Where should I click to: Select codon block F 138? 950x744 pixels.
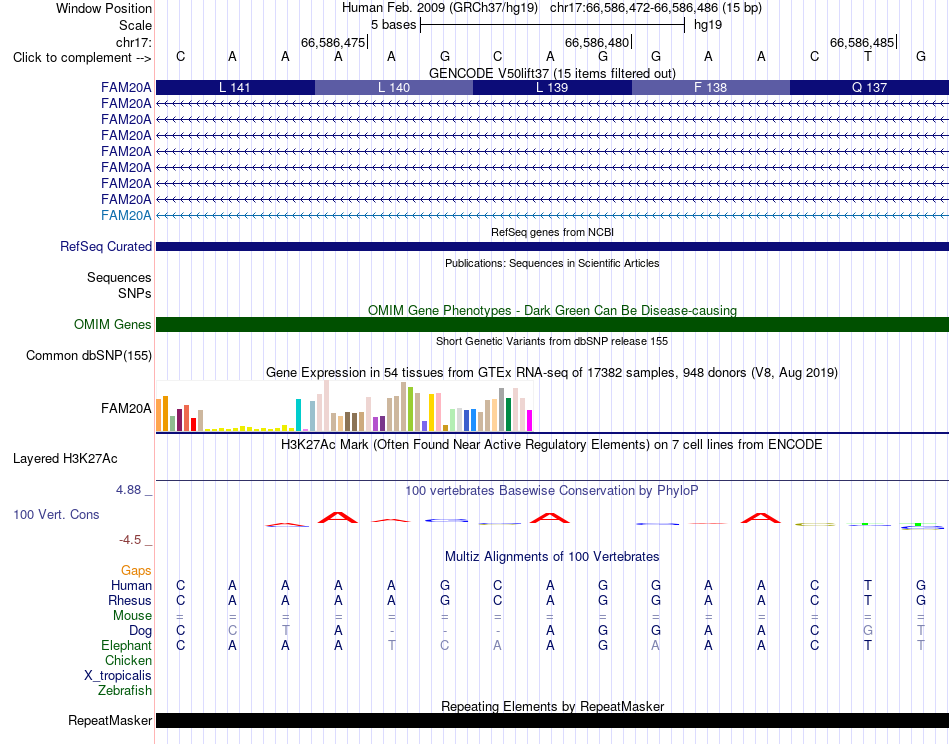(x=711, y=87)
